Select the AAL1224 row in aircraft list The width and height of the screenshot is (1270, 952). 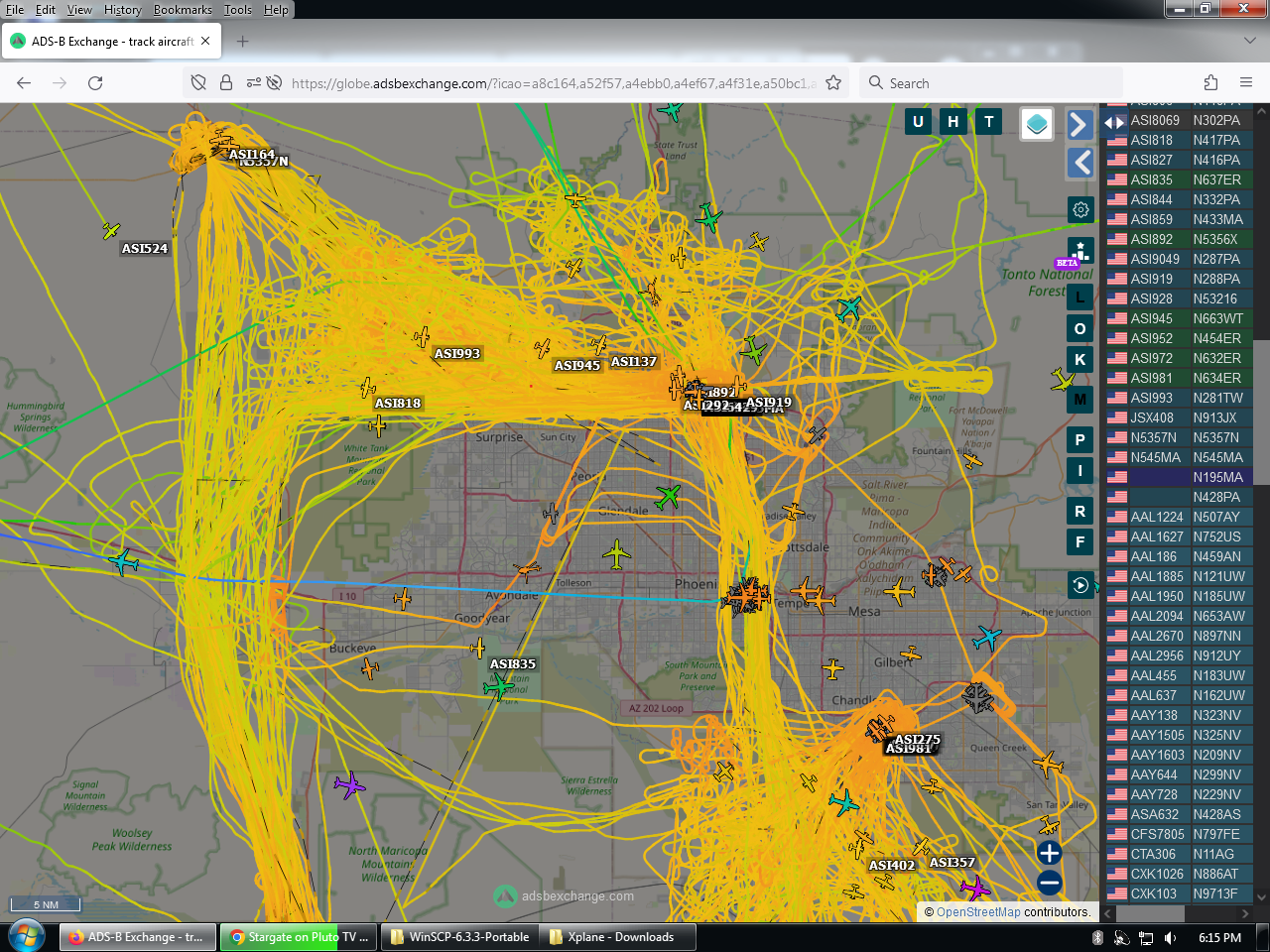(1179, 517)
